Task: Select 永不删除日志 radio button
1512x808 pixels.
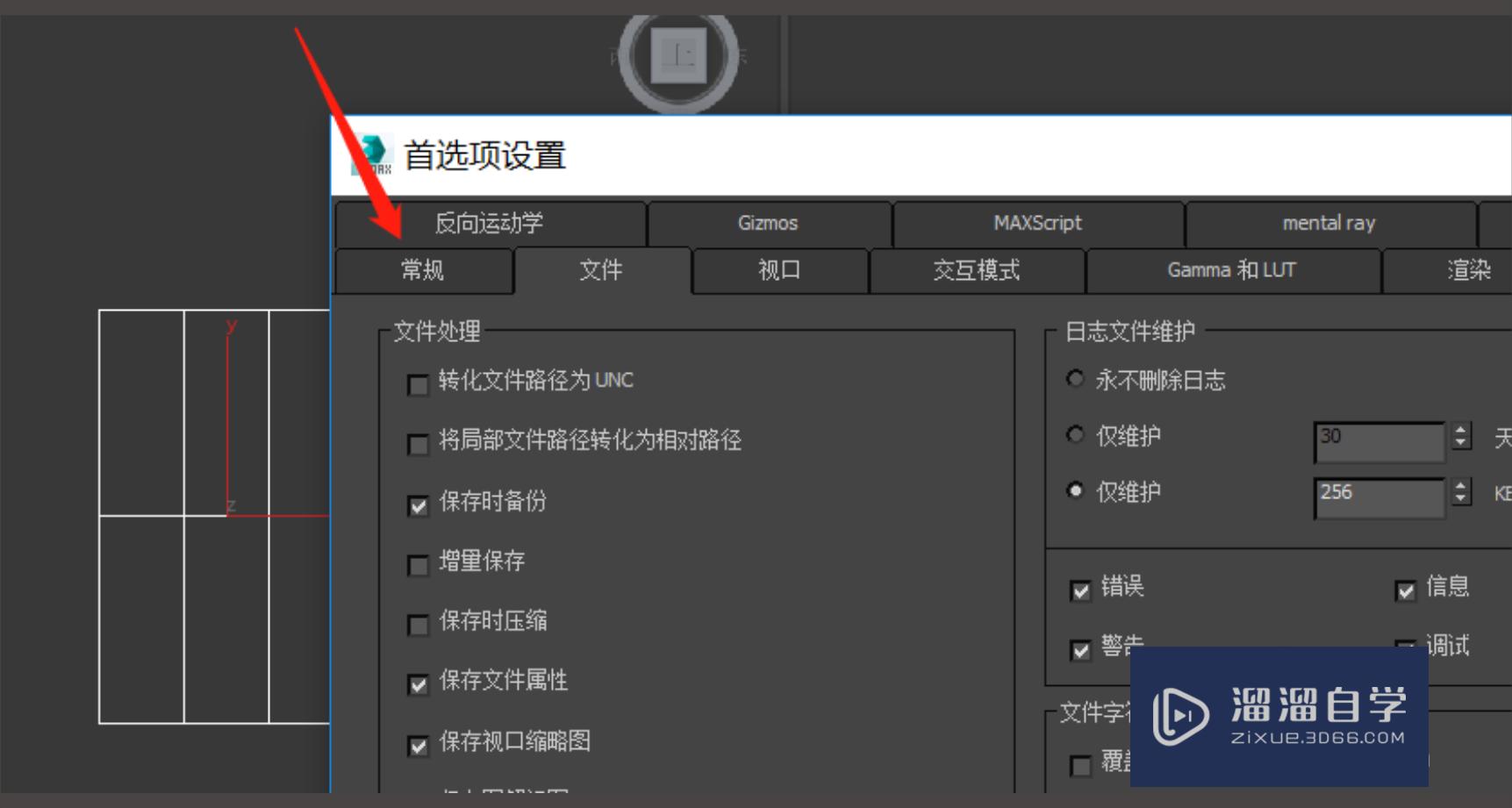Action: pos(1075,379)
